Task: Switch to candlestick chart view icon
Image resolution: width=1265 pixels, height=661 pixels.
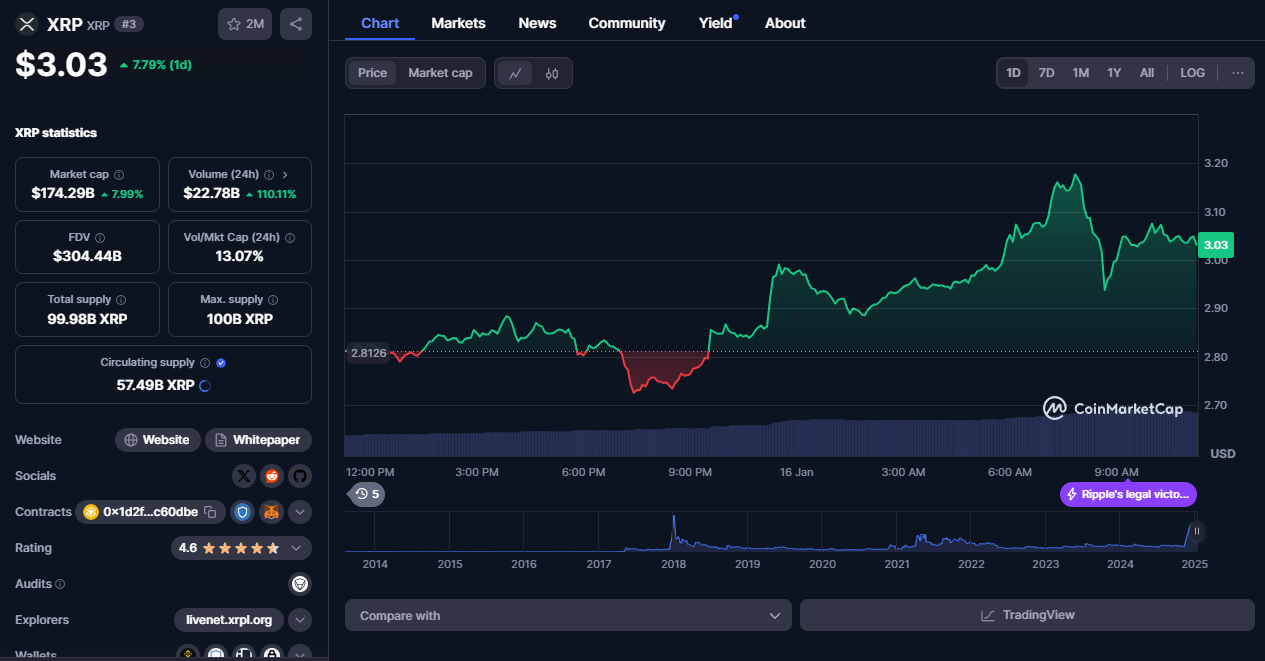Action: pos(552,73)
